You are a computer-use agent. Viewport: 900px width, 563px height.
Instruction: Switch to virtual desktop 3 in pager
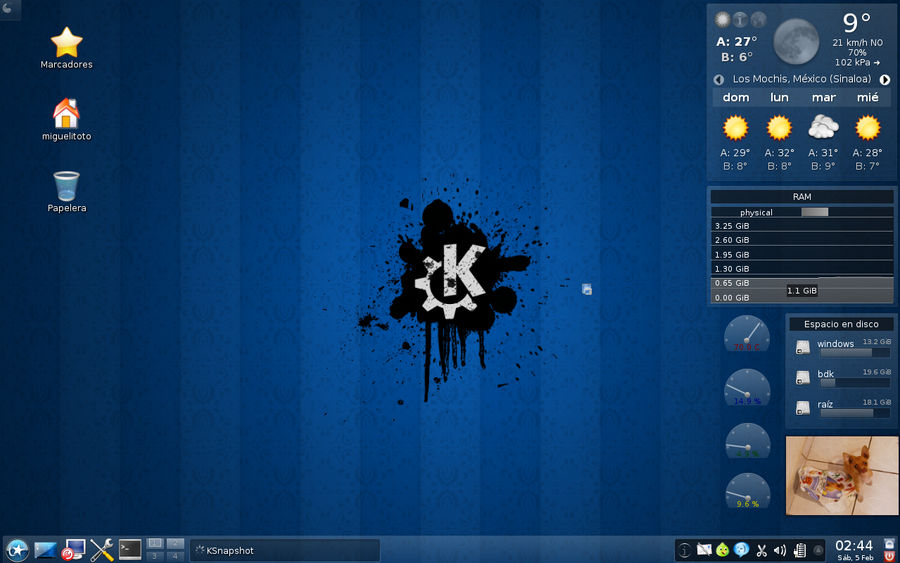click(x=154, y=556)
